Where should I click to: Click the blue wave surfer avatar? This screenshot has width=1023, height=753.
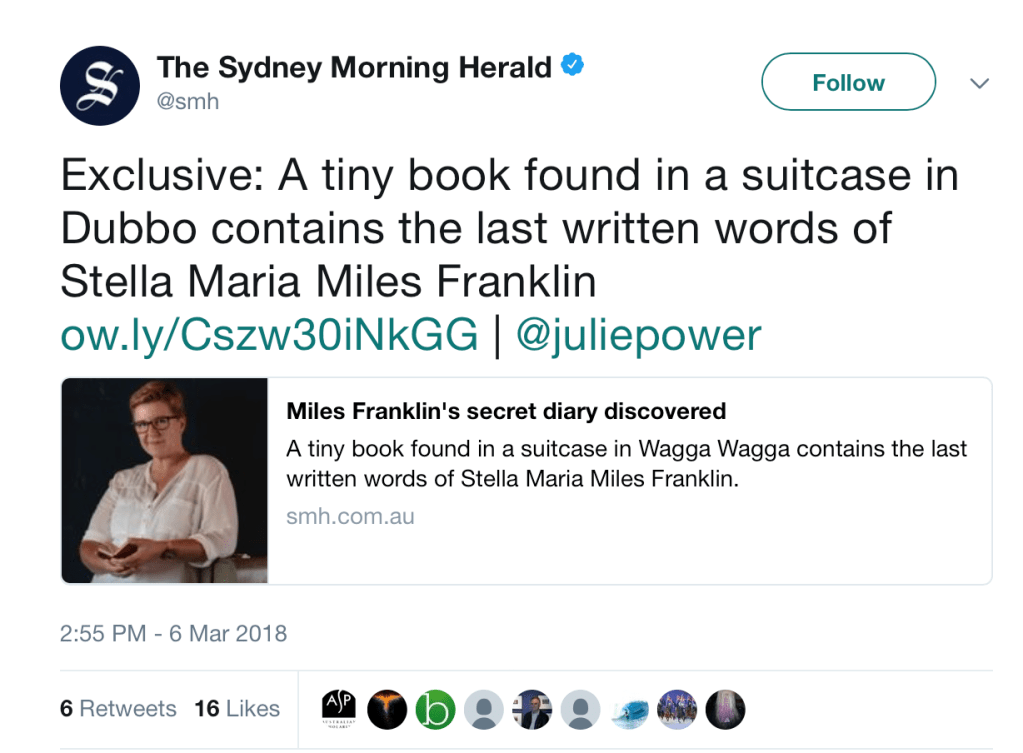(629, 709)
